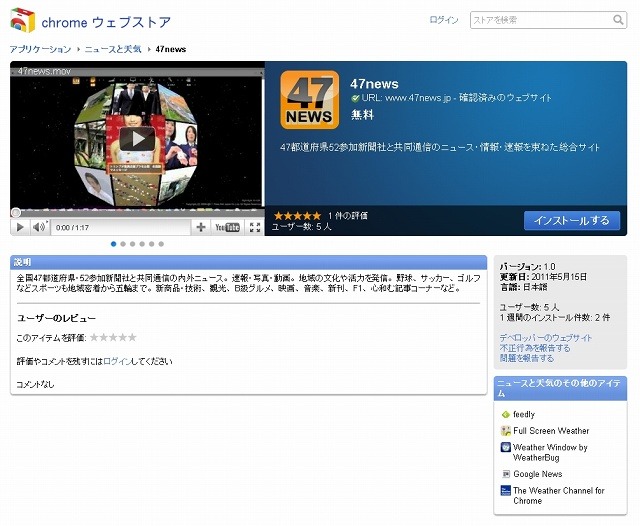640x526 pixels.
Task: Click the 0:00 / 1:17 video time display
Action: [x=72, y=228]
